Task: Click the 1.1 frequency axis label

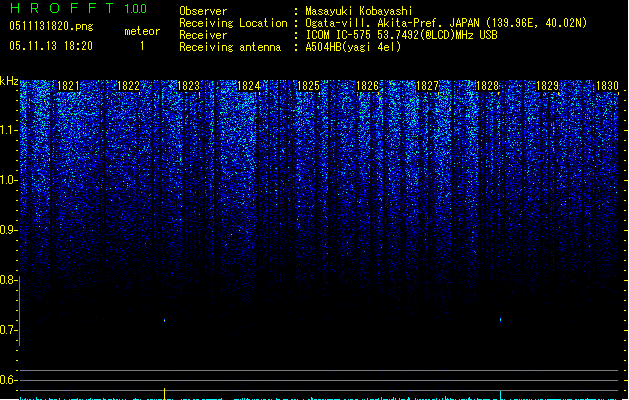Action: [x=8, y=130]
